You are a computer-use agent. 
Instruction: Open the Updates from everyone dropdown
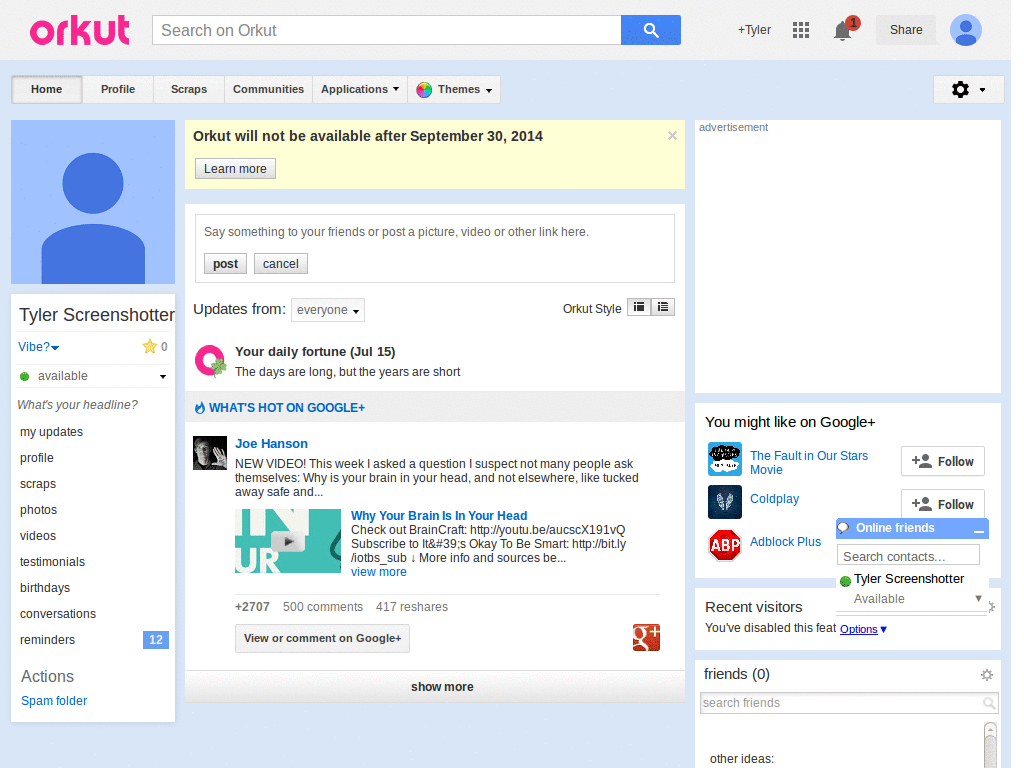coord(328,310)
